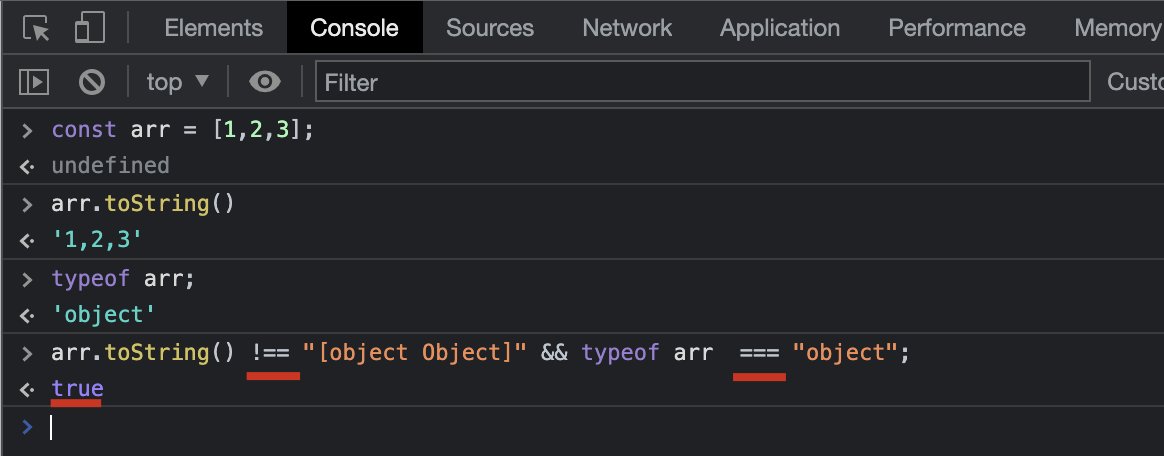Click the 'undefined' output line
Viewport: 1164px width, 456px height.
tap(111, 165)
